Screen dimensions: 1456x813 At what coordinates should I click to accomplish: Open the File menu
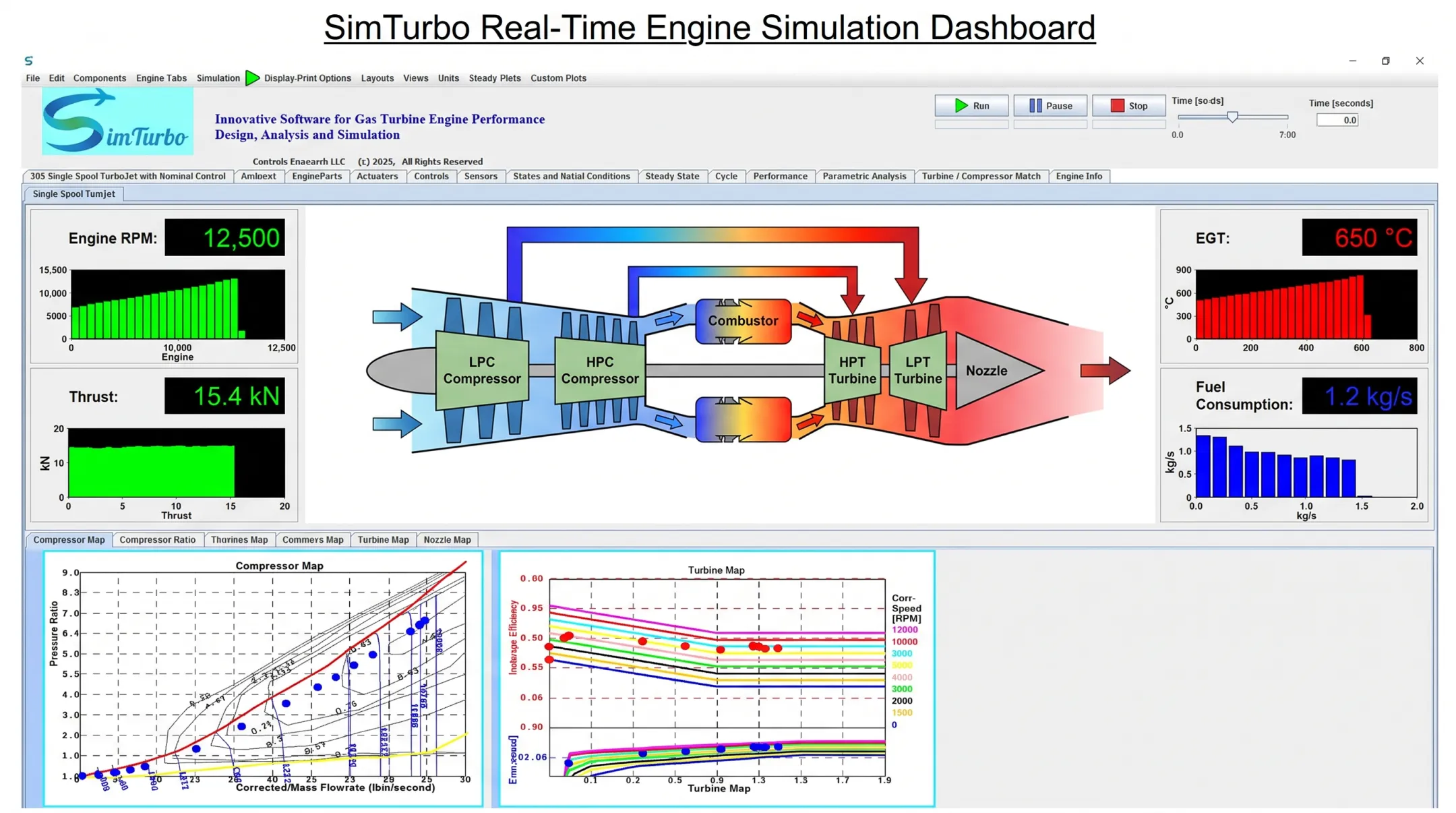pos(32,78)
